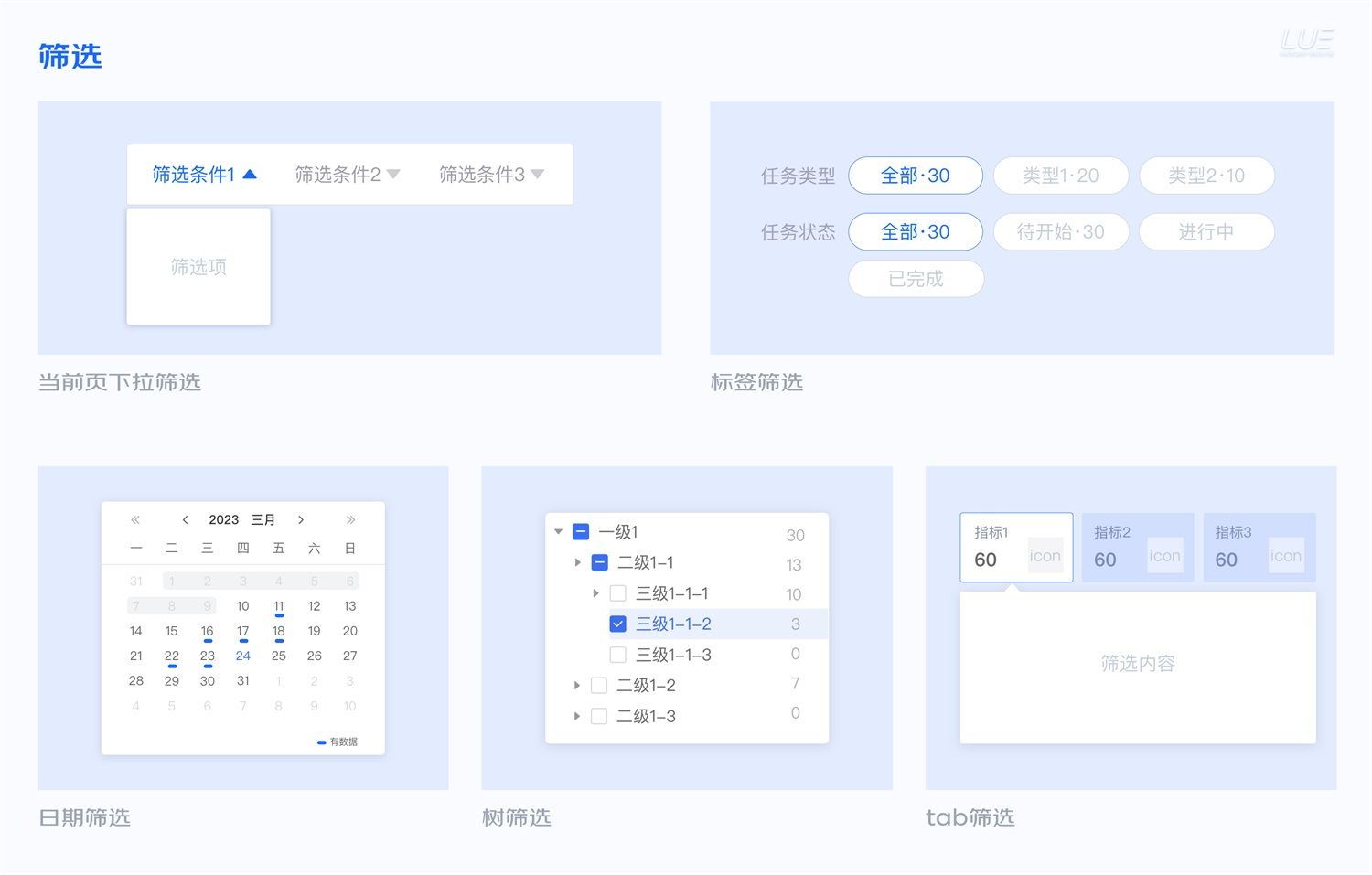Pick date 18 in the calendar
The height and width of the screenshot is (875, 1372).
point(279,631)
